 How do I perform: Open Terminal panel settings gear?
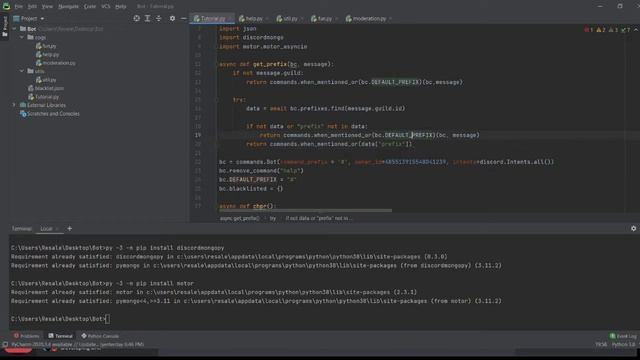tap(633, 229)
